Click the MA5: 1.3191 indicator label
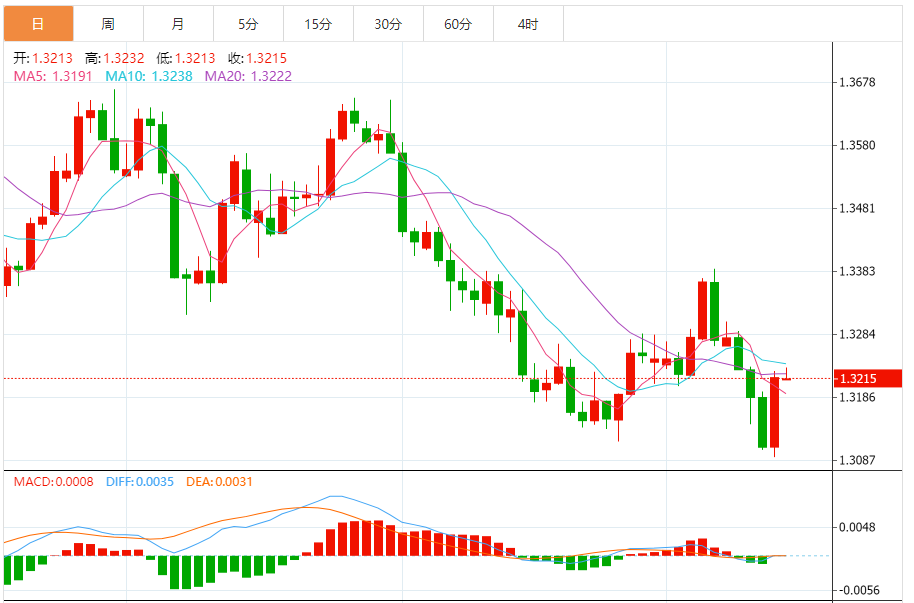This screenshot has height=603, width=914. coord(53,76)
